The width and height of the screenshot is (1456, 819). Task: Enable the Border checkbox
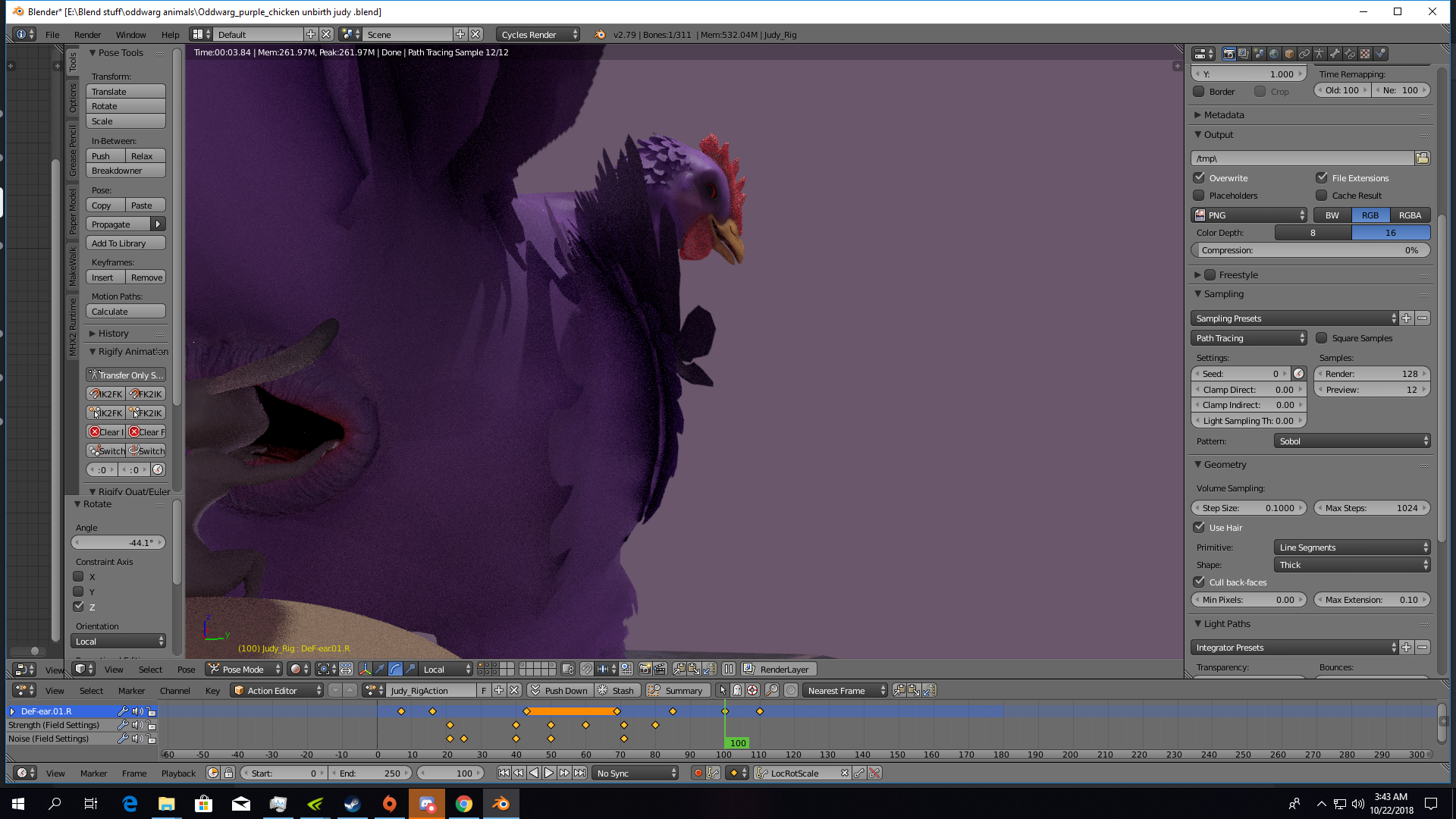click(1199, 92)
